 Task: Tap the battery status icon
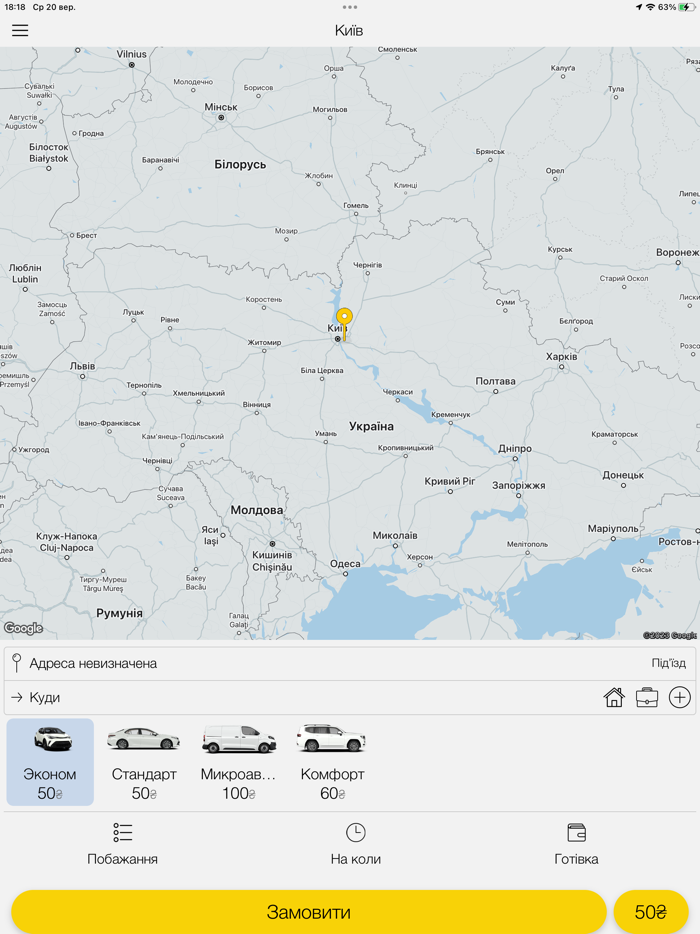click(686, 7)
